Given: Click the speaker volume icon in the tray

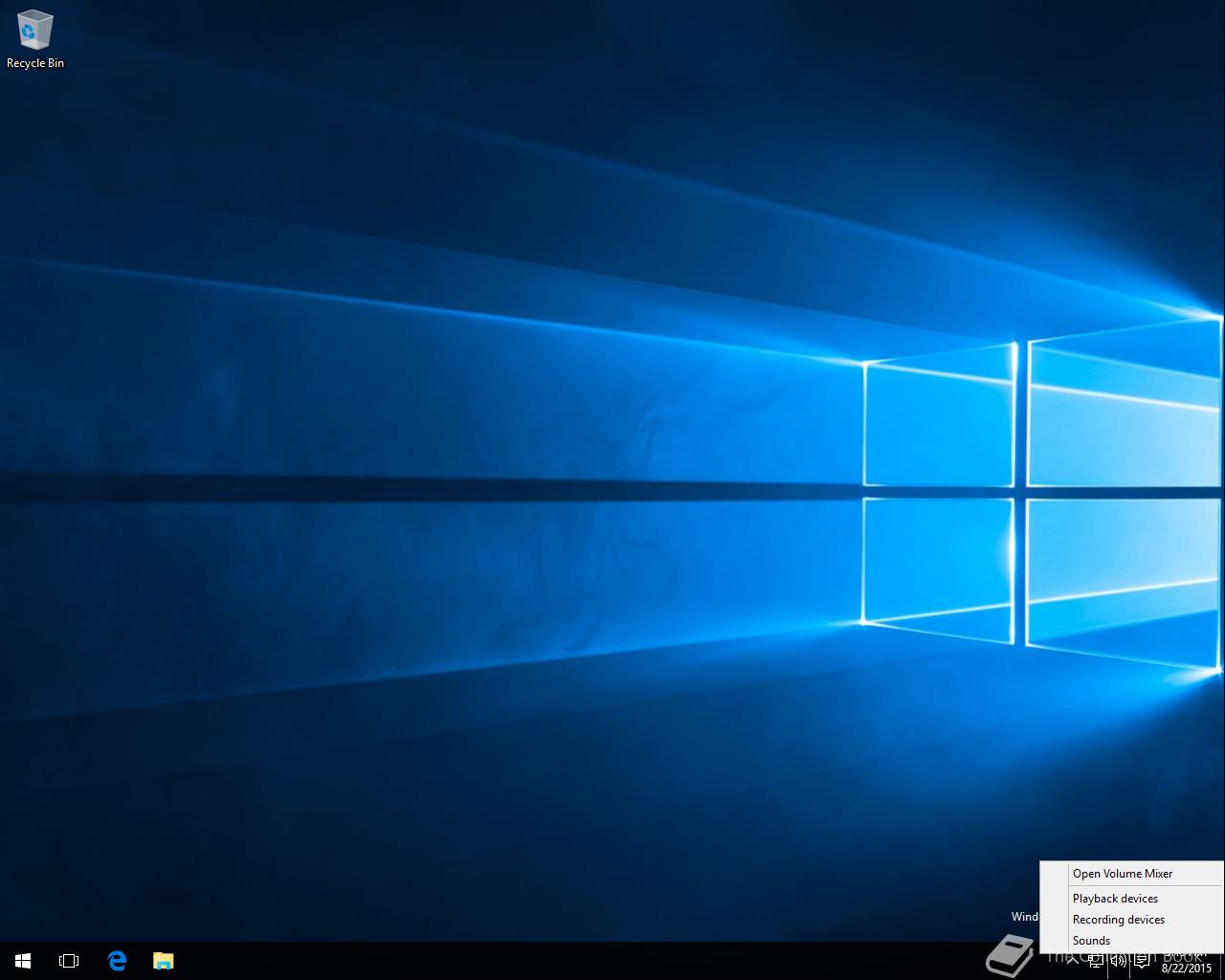Looking at the screenshot, I should tap(1119, 961).
